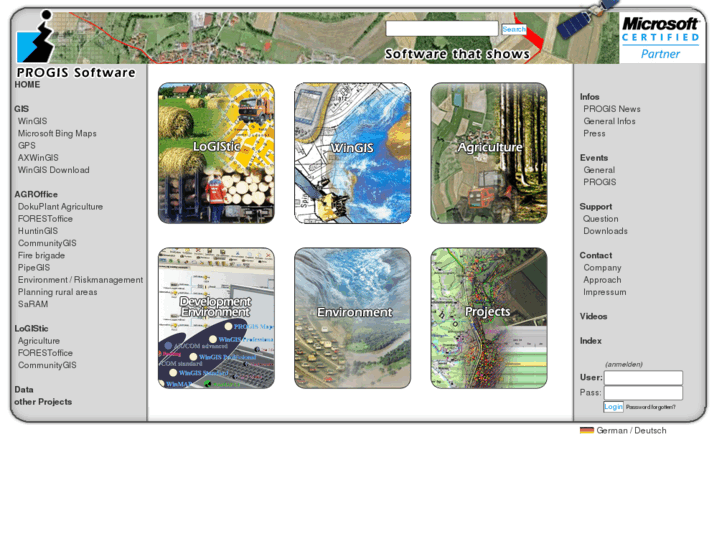Viewport: 727px width, 545px height.
Task: Click the PROGIS Software title
Action: click(76, 72)
